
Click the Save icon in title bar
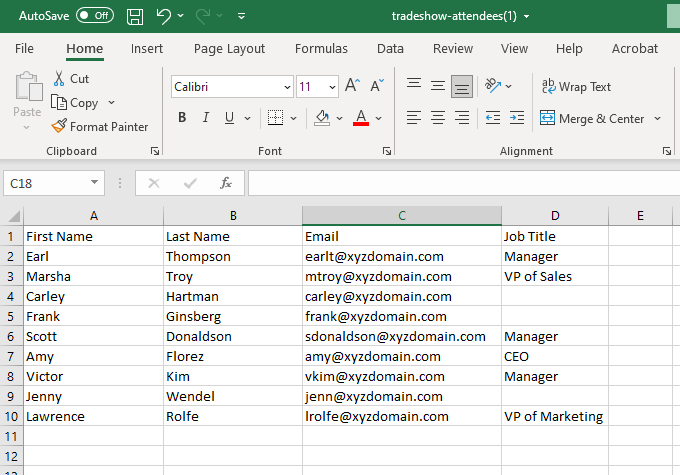[x=136, y=16]
